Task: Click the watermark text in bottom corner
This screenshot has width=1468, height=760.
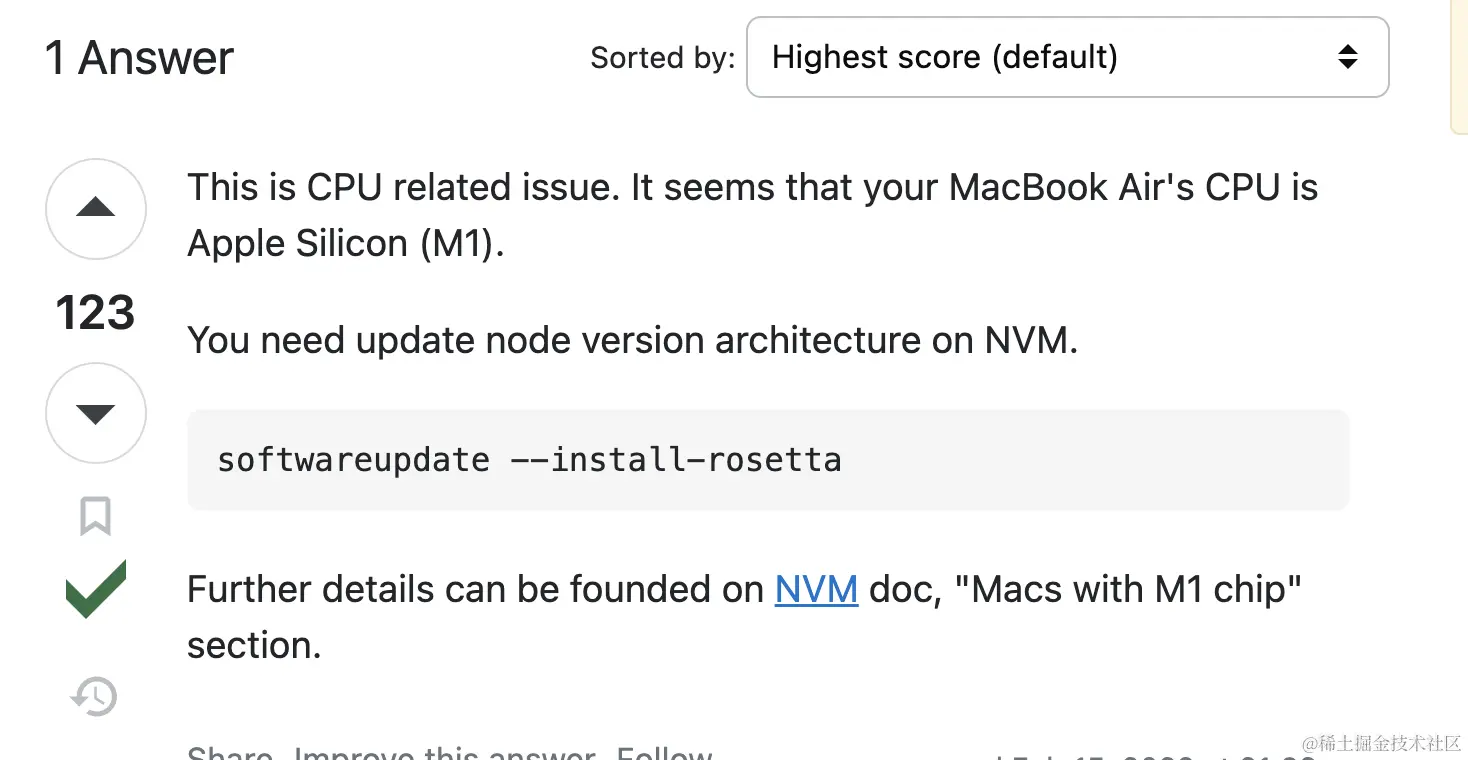Action: [1381, 743]
